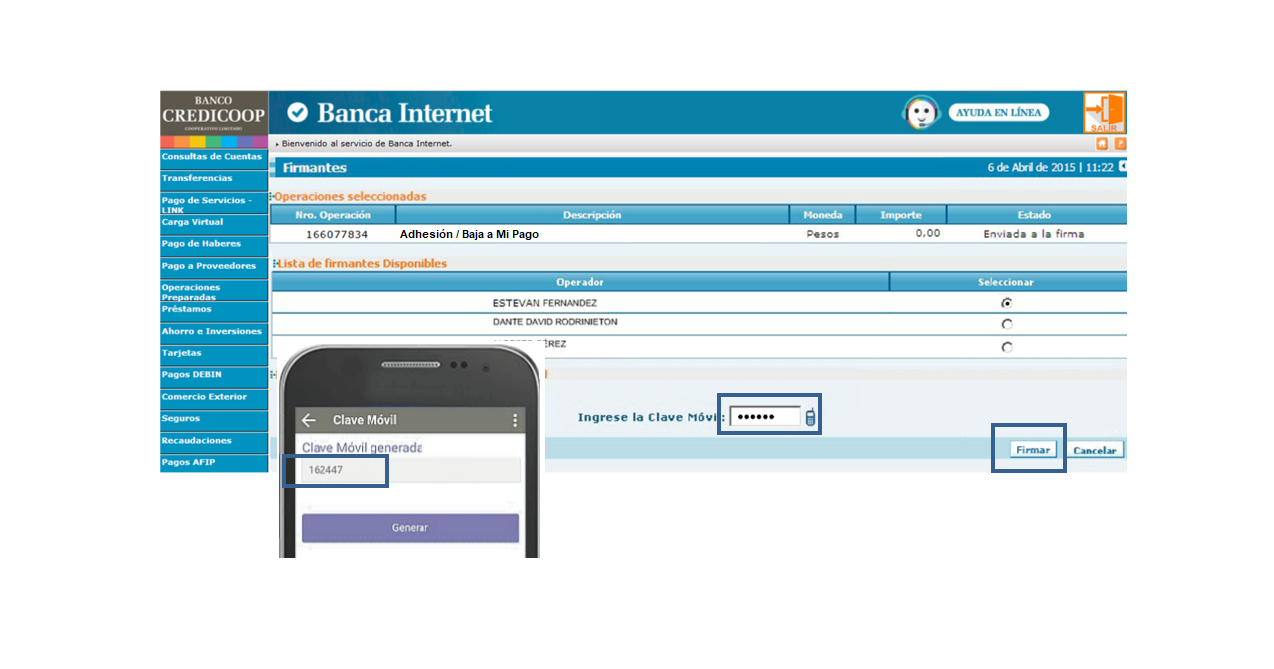
Task: Open help with orange question mark icon
Action: (1120, 144)
